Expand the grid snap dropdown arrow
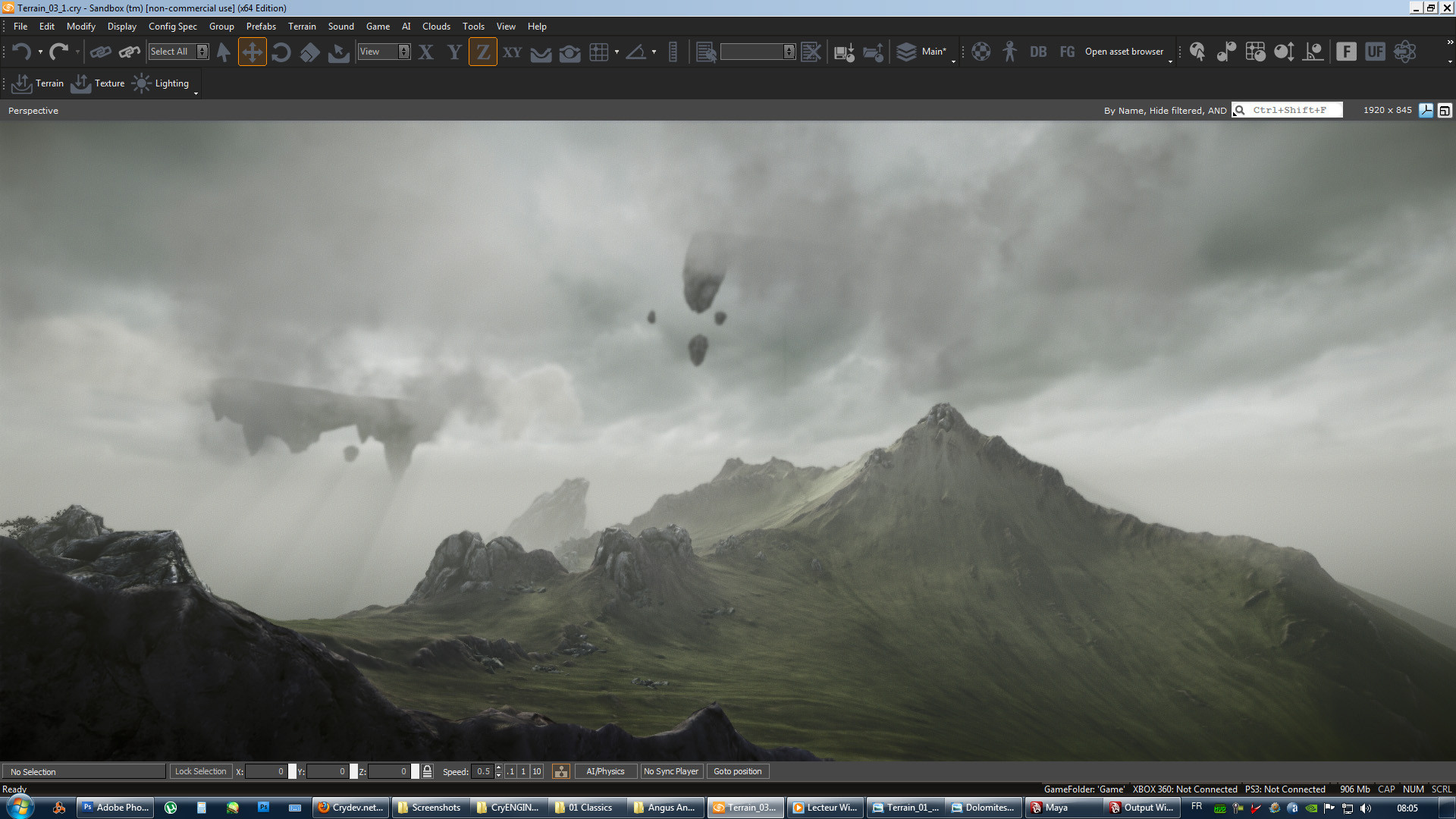 [617, 52]
